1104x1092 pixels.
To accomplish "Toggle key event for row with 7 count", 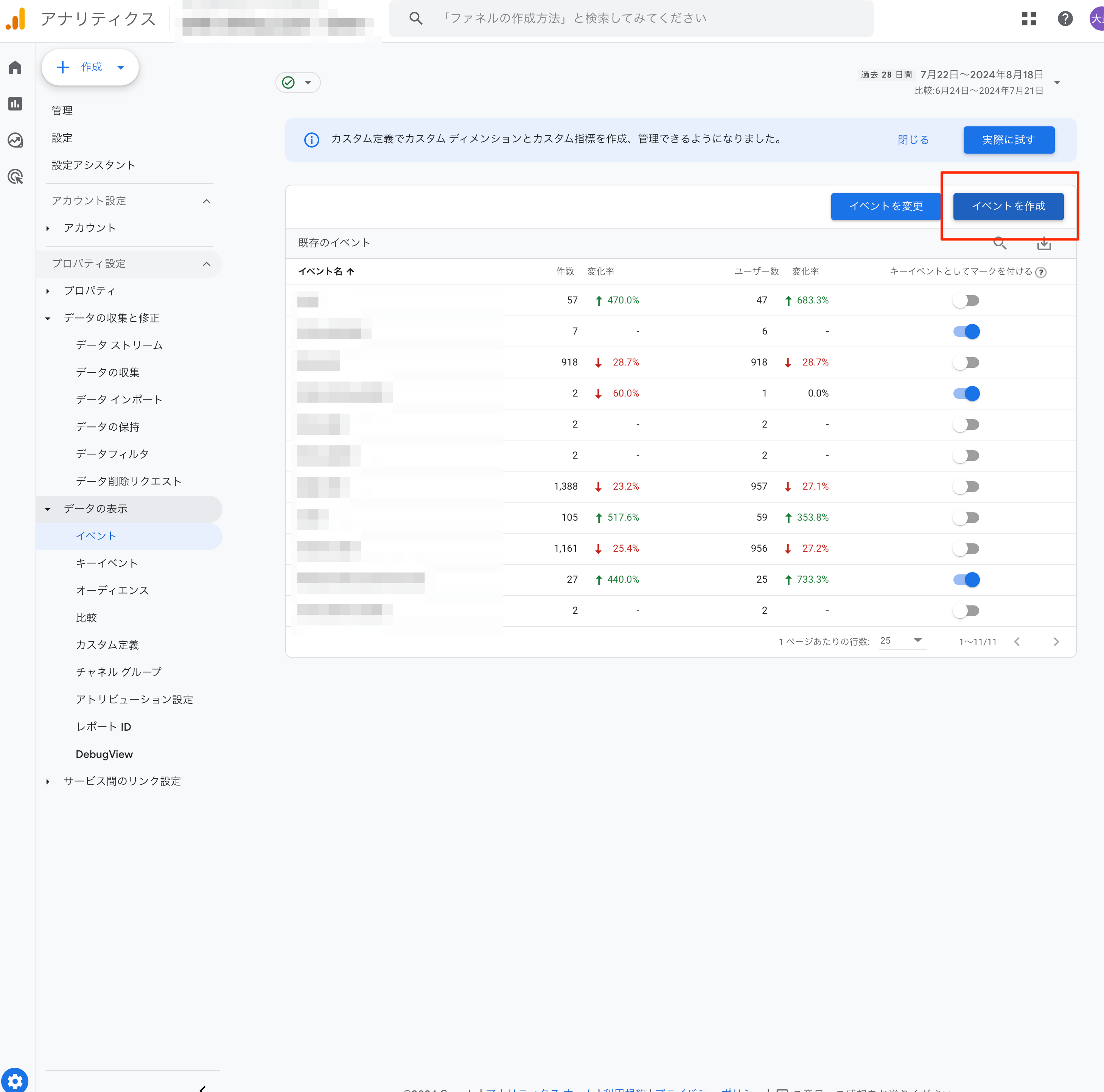I will click(966, 331).
